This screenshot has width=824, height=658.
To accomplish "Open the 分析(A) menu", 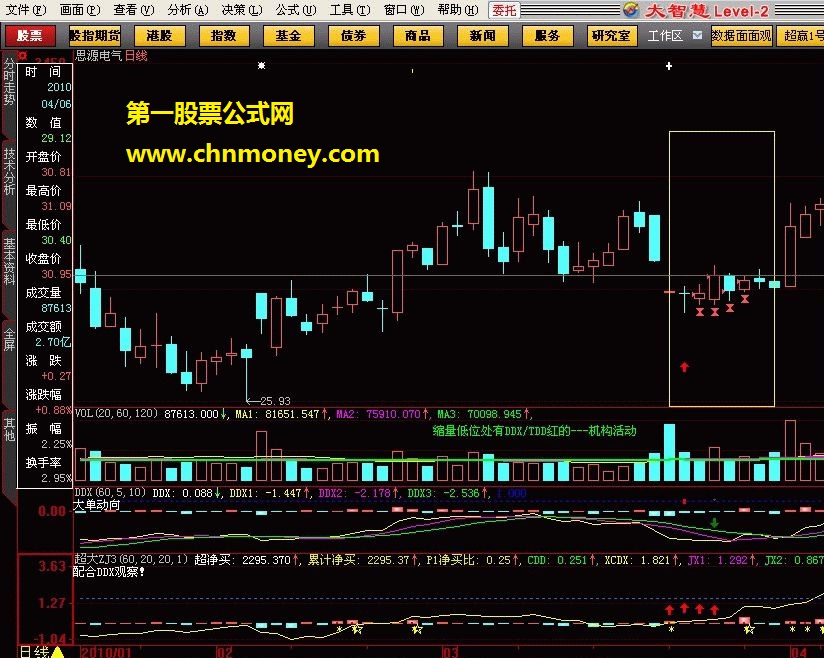I will (x=188, y=9).
